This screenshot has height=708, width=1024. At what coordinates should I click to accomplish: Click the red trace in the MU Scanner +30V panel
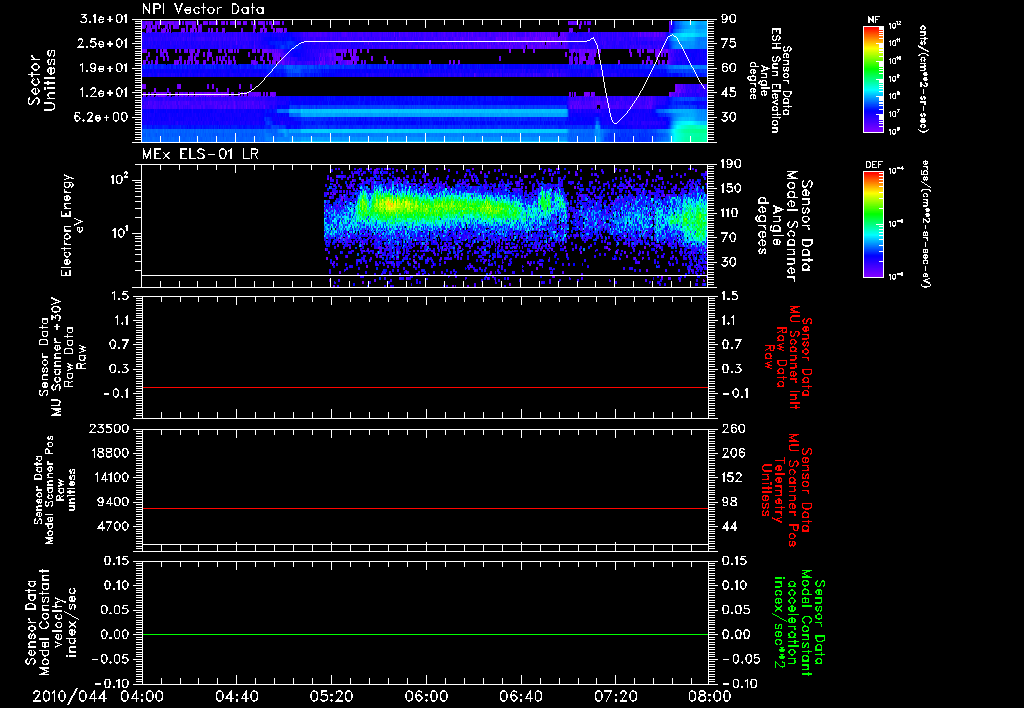point(425,388)
